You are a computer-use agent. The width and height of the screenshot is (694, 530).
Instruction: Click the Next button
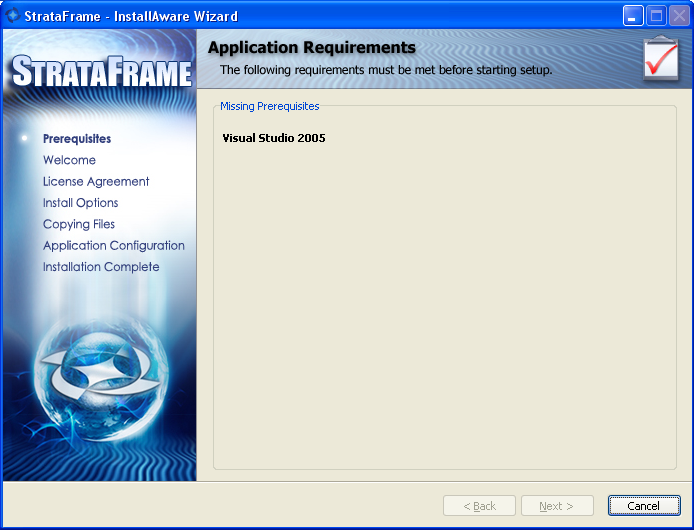[x=557, y=506]
